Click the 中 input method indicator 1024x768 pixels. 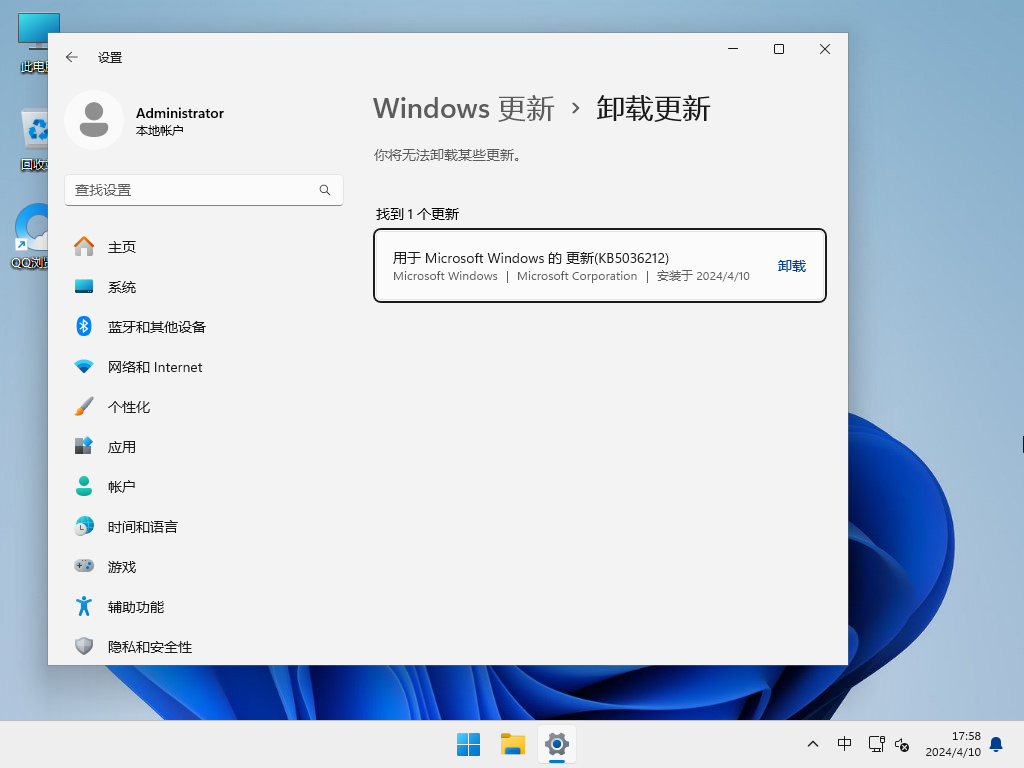click(845, 744)
